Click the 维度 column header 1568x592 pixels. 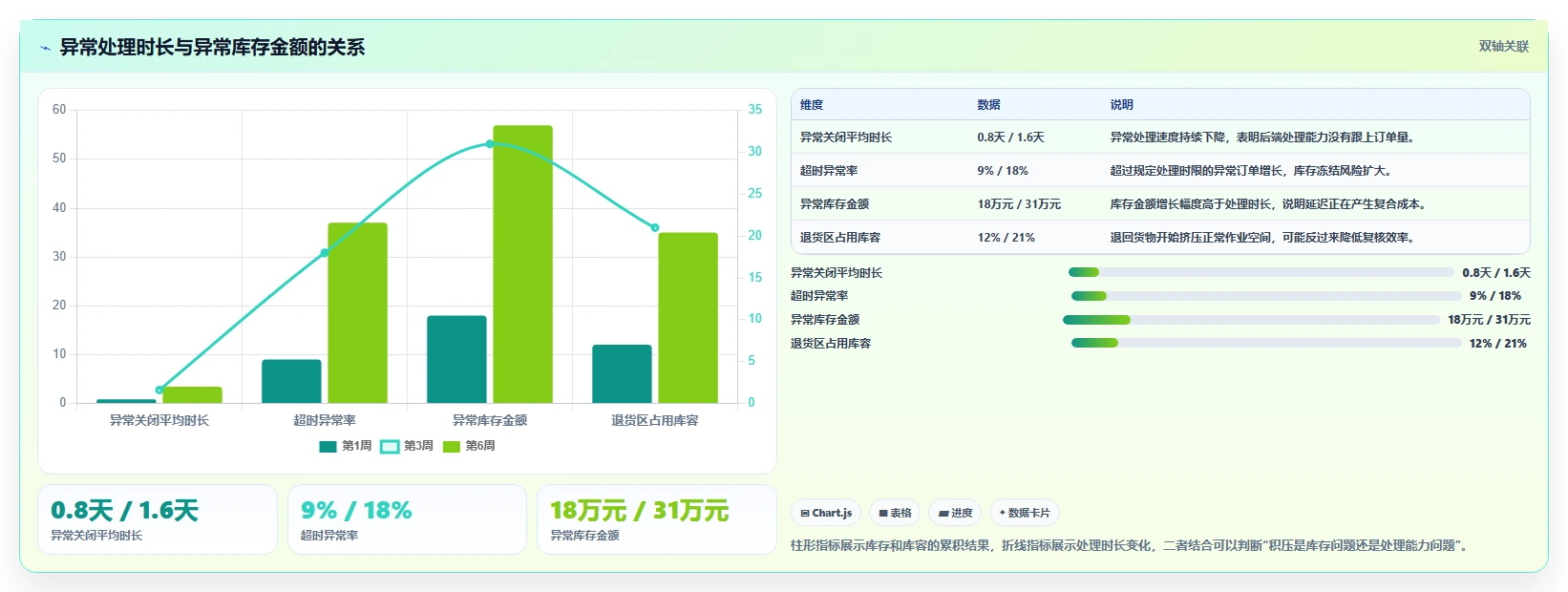coord(812,105)
